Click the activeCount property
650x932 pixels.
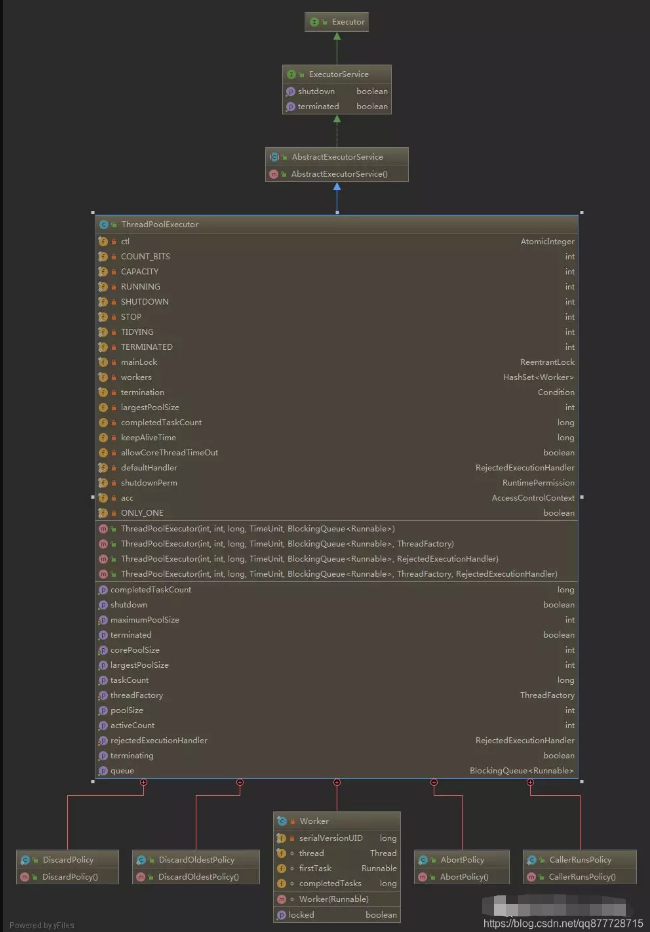[x=132, y=725]
